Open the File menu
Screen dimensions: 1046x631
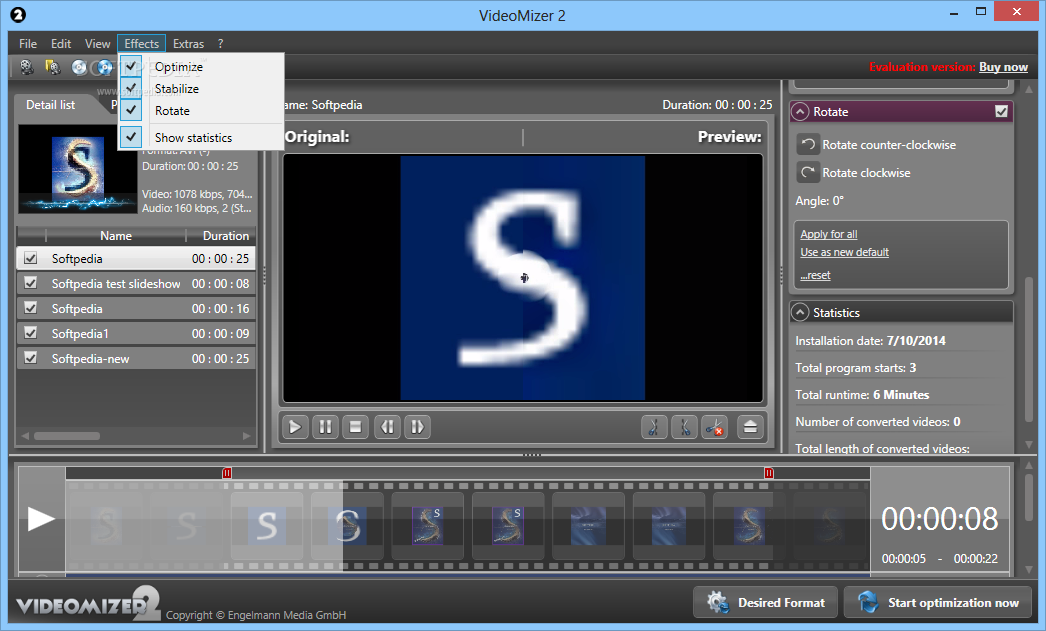(28, 43)
